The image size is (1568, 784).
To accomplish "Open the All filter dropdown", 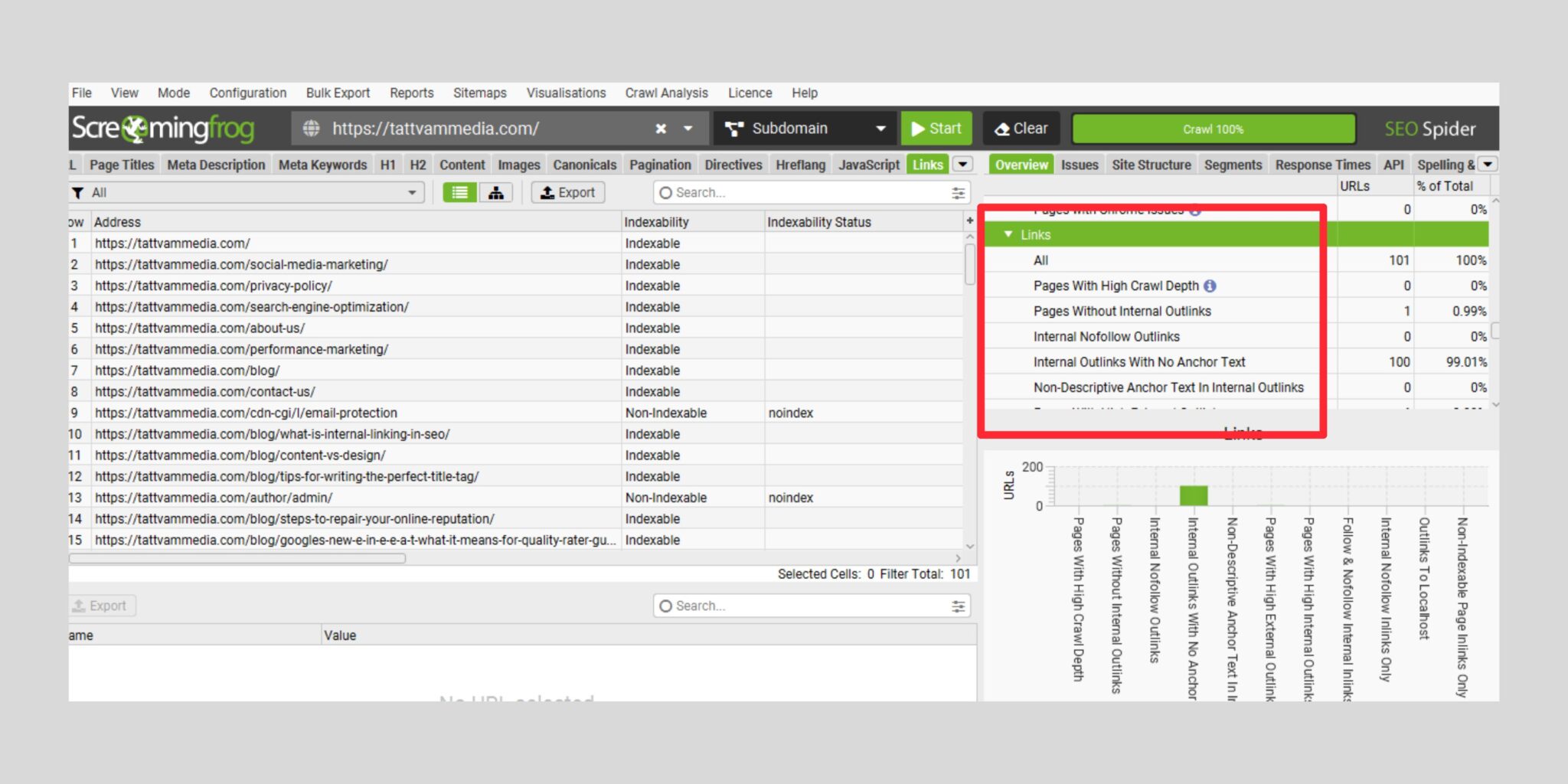I will 413,192.
